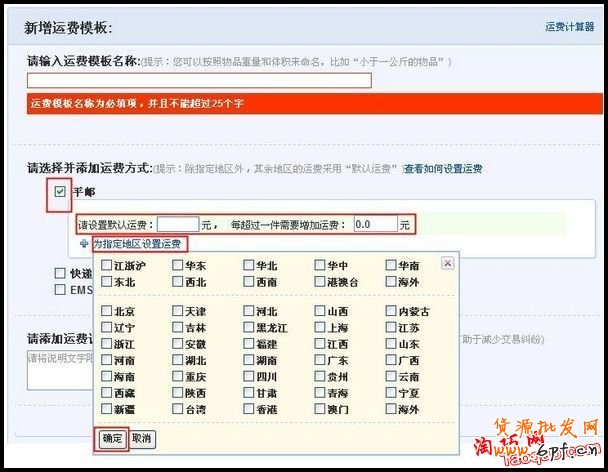Select the 港澳台 region group checkbox

coord(319,282)
